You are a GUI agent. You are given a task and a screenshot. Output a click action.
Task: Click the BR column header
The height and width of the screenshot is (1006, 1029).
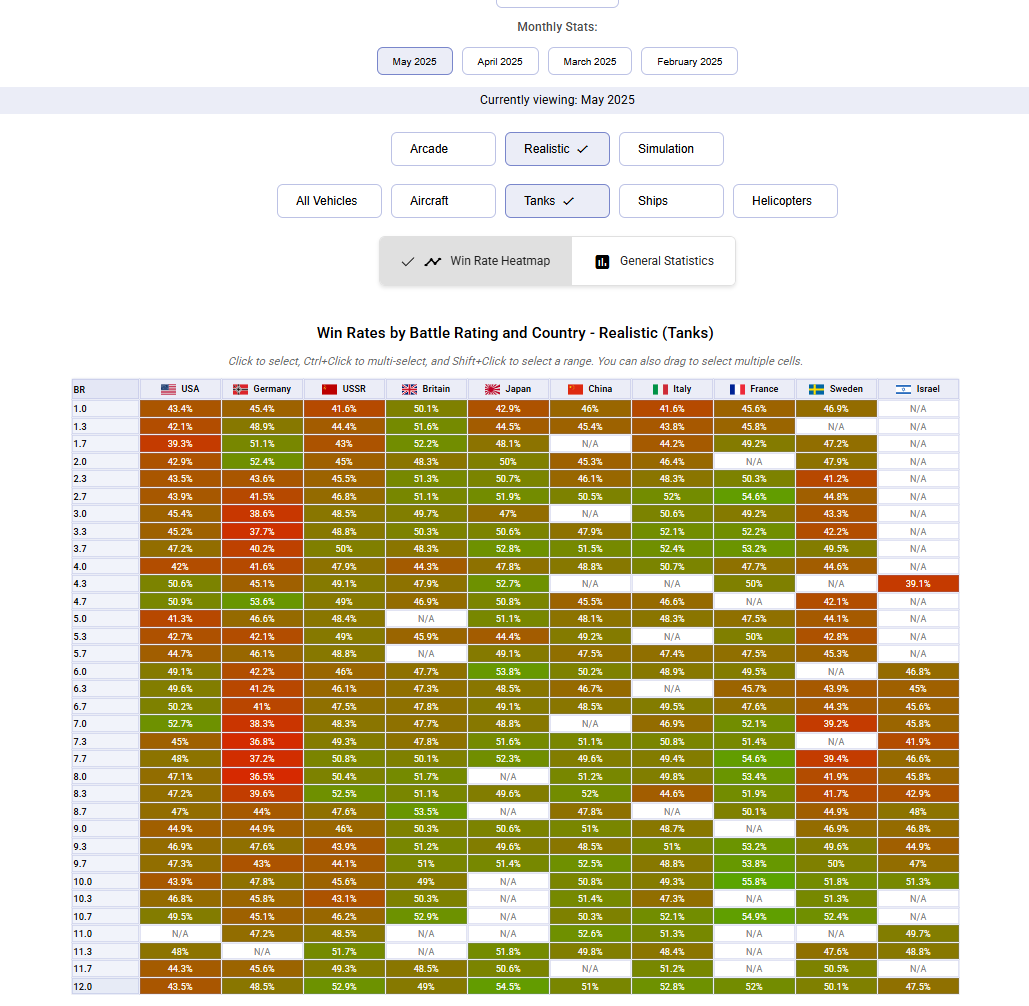pos(105,389)
